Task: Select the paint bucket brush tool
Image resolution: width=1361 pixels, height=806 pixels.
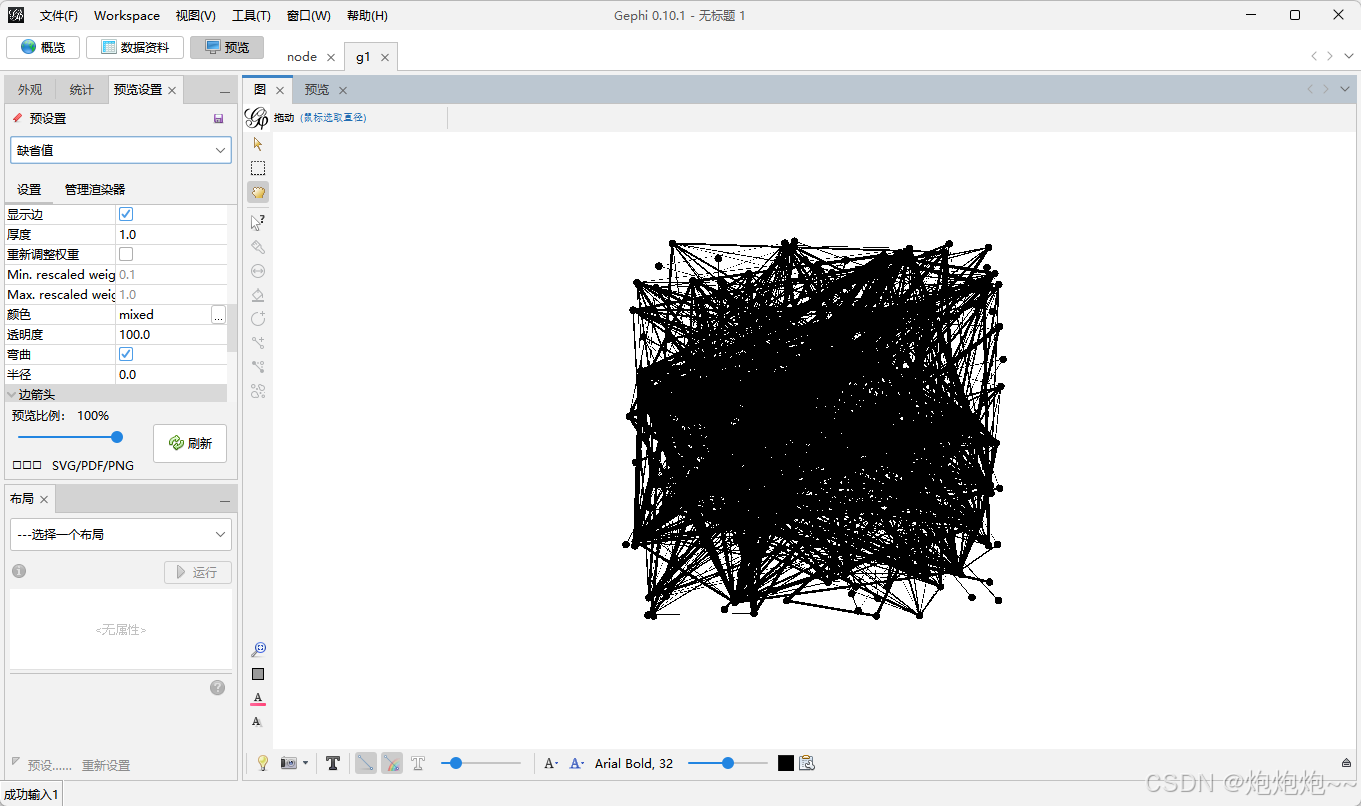Action: [x=258, y=294]
